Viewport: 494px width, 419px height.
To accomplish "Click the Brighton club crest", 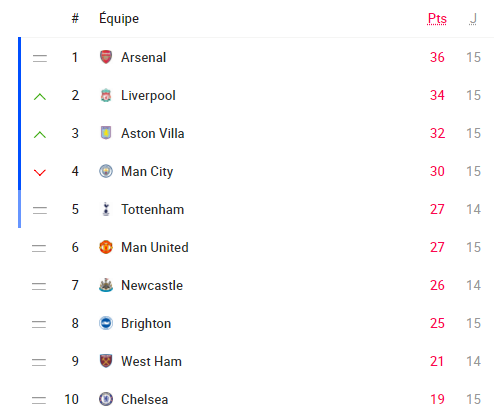I will 106,323.
